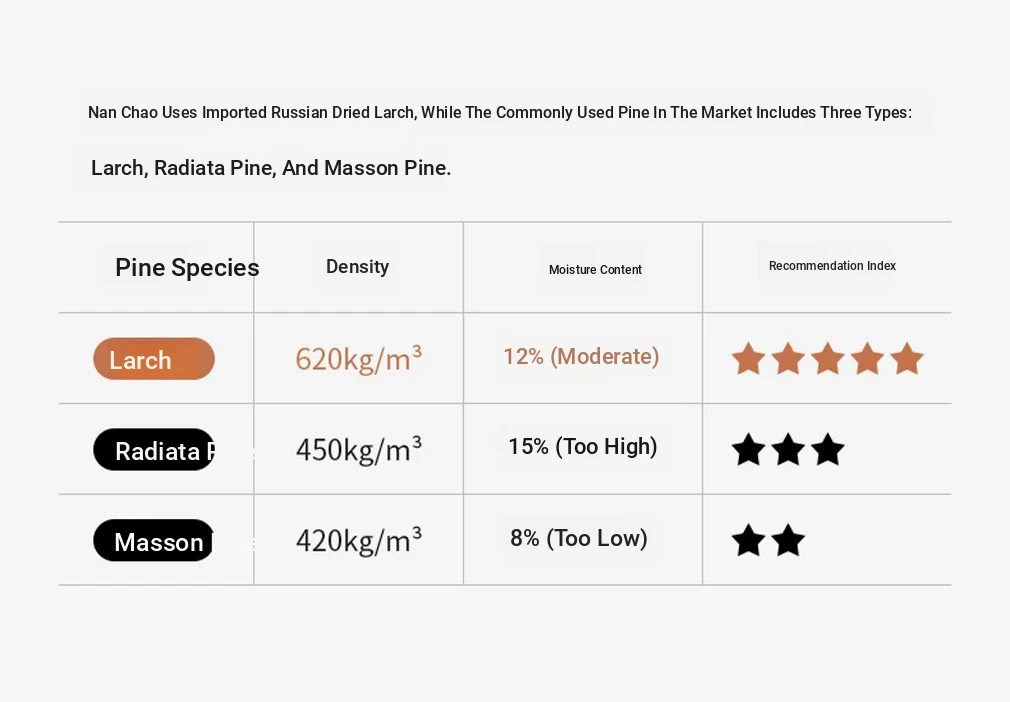Select the black Radiata Pine pill label
Viewport: 1010px width, 702px height.
[x=154, y=451]
